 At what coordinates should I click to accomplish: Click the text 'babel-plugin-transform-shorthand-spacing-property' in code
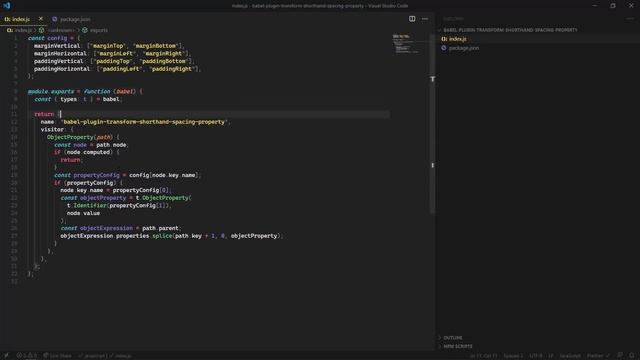coord(144,122)
